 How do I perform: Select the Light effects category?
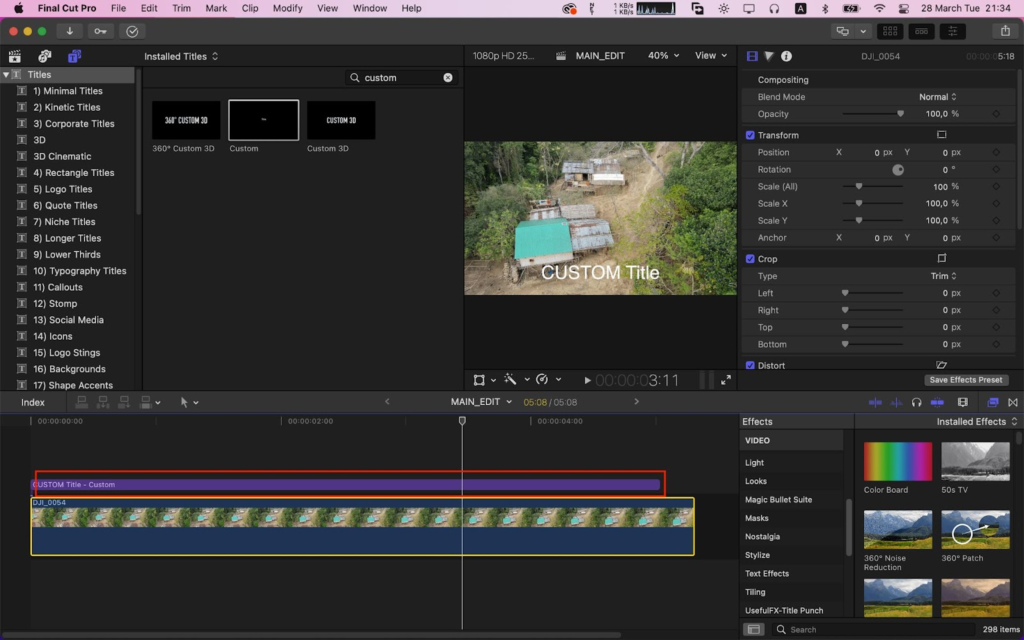coord(754,462)
